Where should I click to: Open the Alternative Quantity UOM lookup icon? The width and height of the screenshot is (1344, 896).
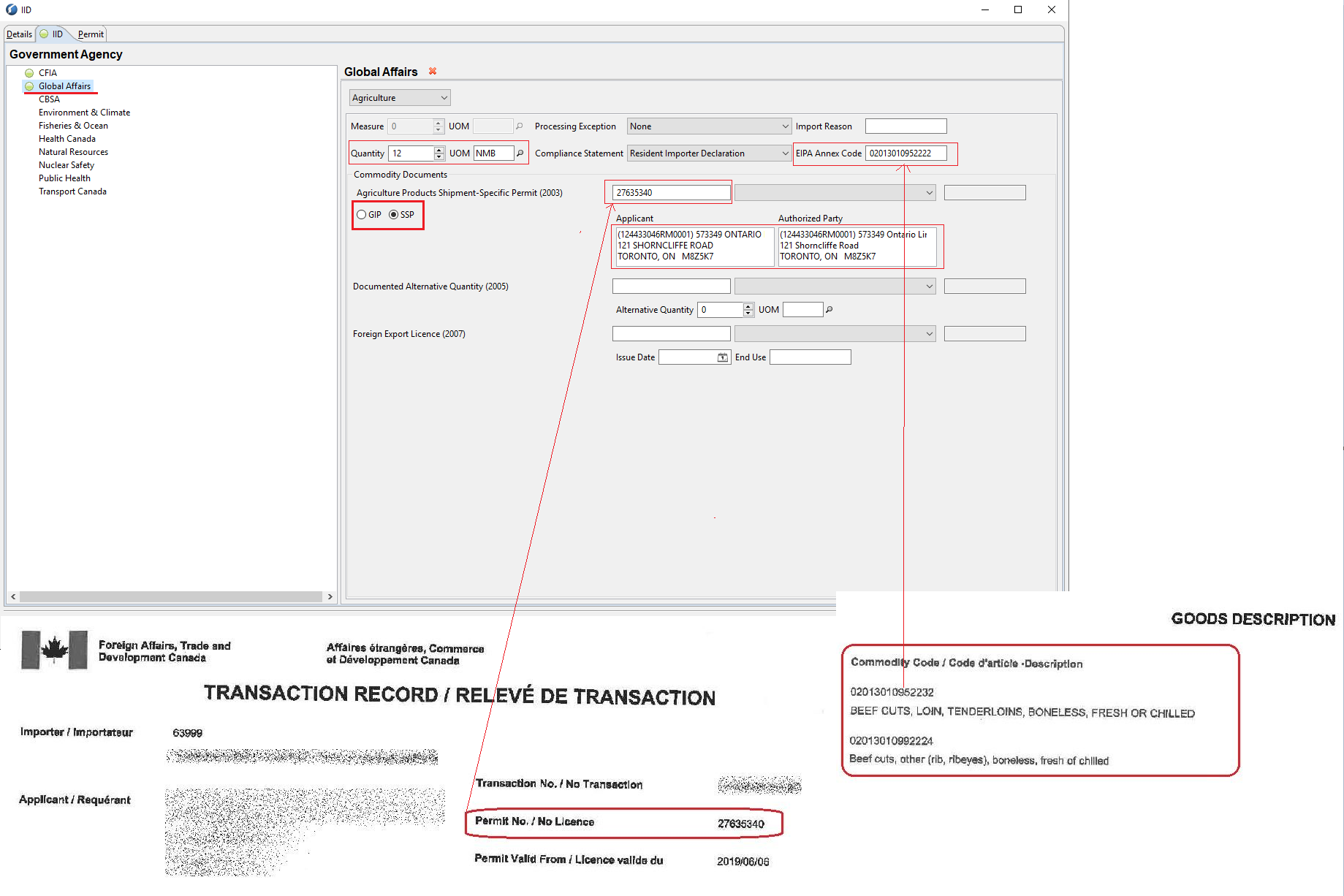point(829,310)
